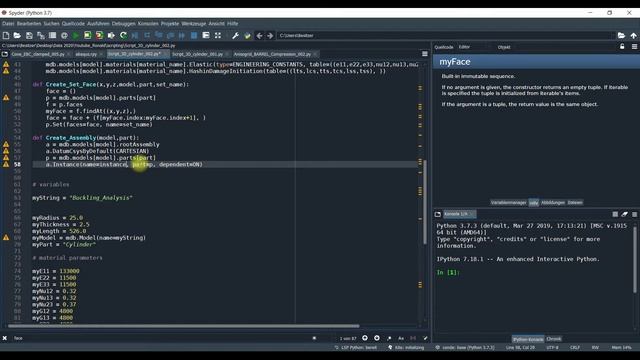Run the current cell from the toolbar

(88, 36)
